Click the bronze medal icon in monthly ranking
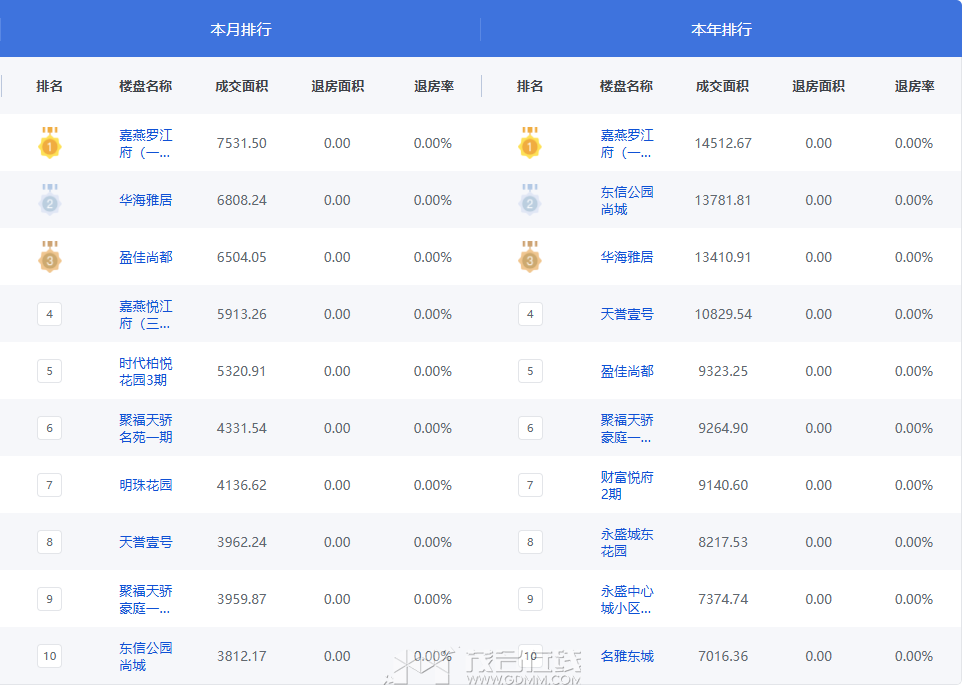The width and height of the screenshot is (962, 690). click(x=50, y=257)
